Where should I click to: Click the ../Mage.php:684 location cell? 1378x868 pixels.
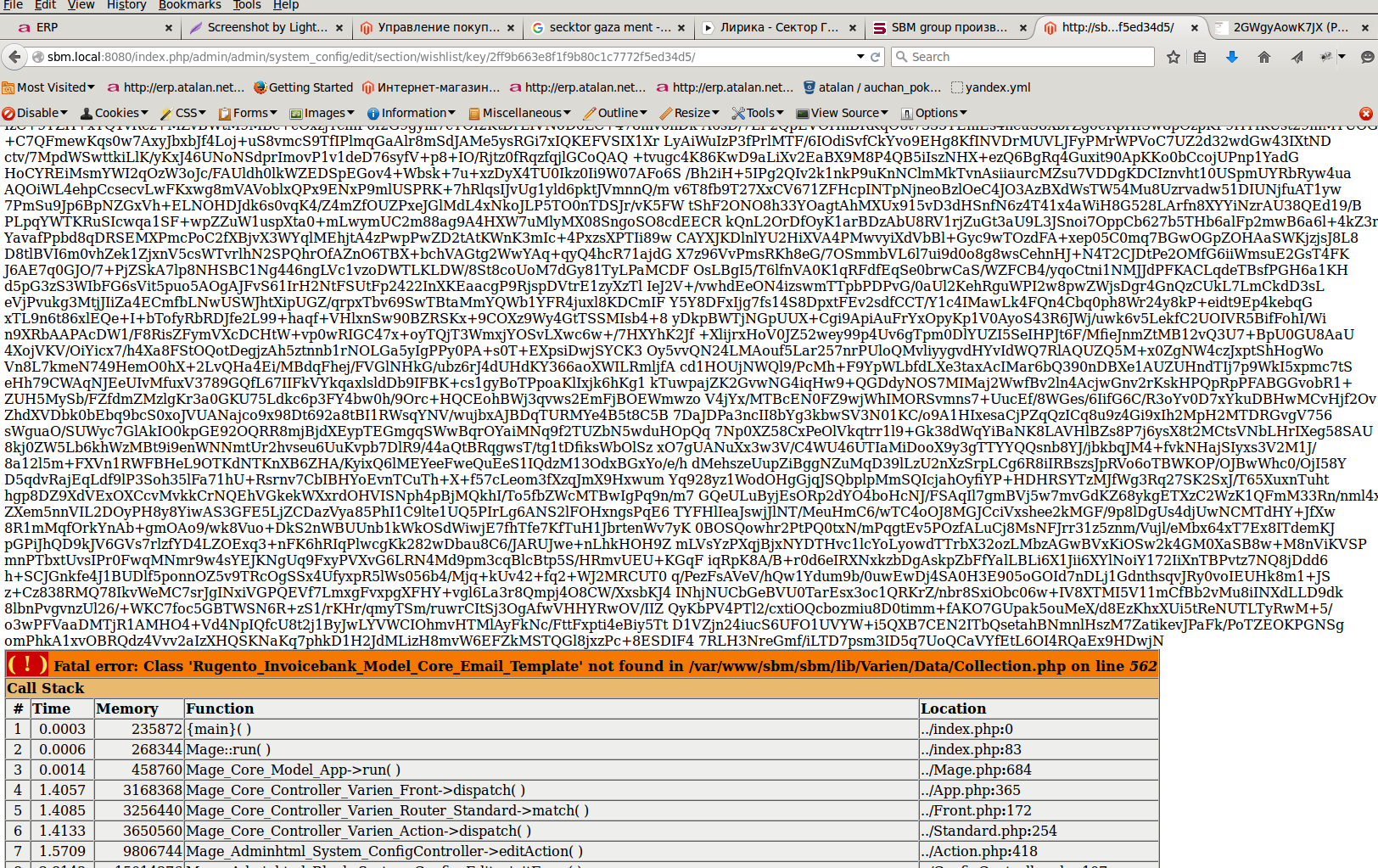point(1039,770)
